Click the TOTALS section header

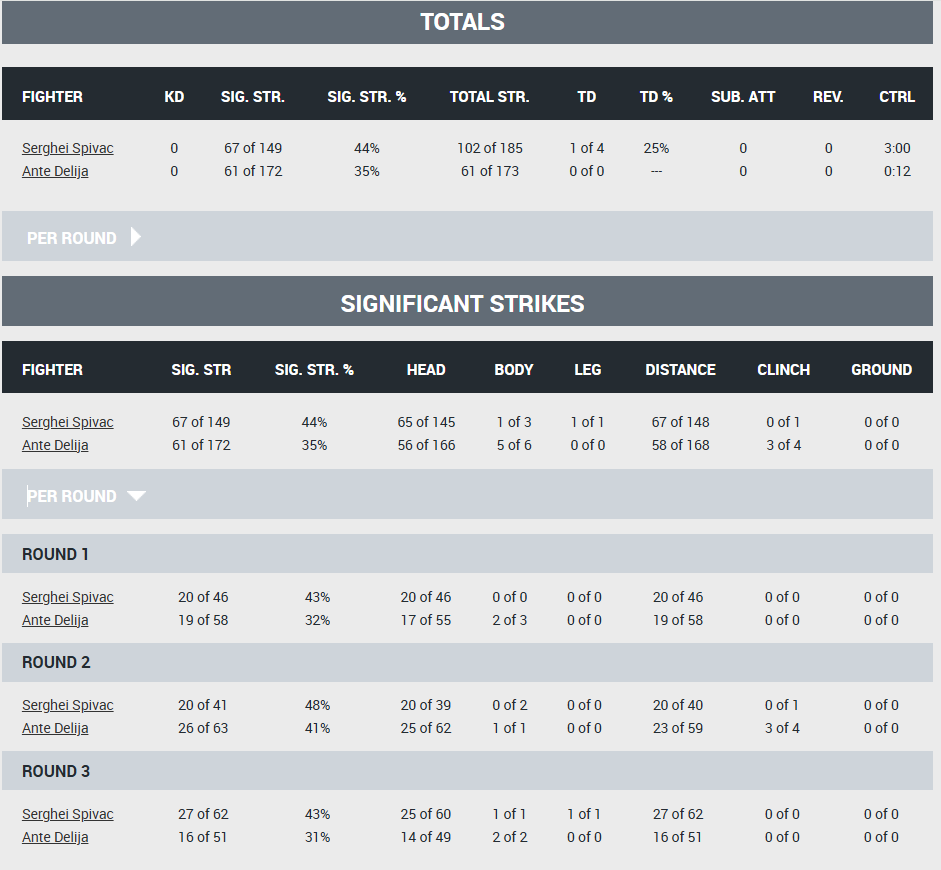click(462, 22)
